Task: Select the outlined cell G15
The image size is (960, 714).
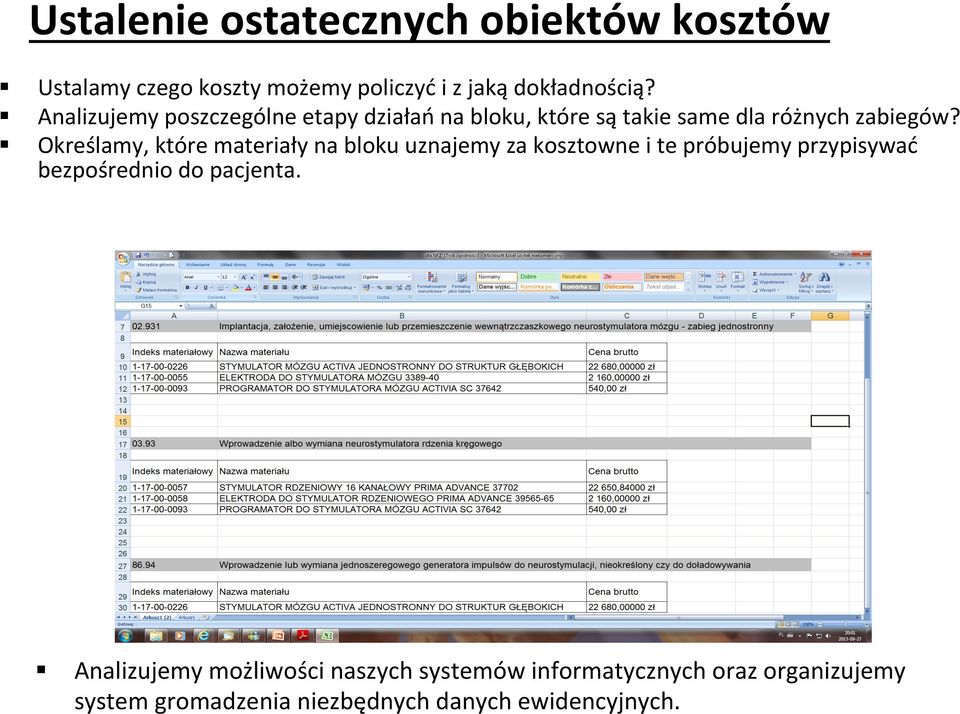Action: coord(830,421)
